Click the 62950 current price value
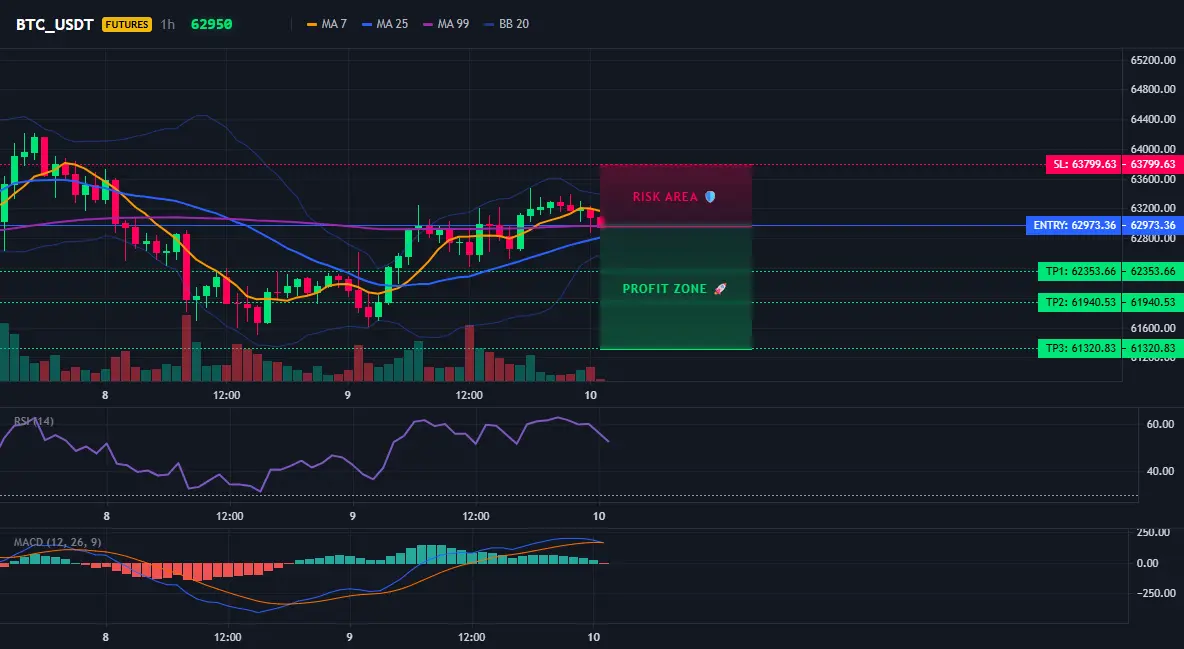Image resolution: width=1184 pixels, height=649 pixels. pyautogui.click(x=211, y=24)
